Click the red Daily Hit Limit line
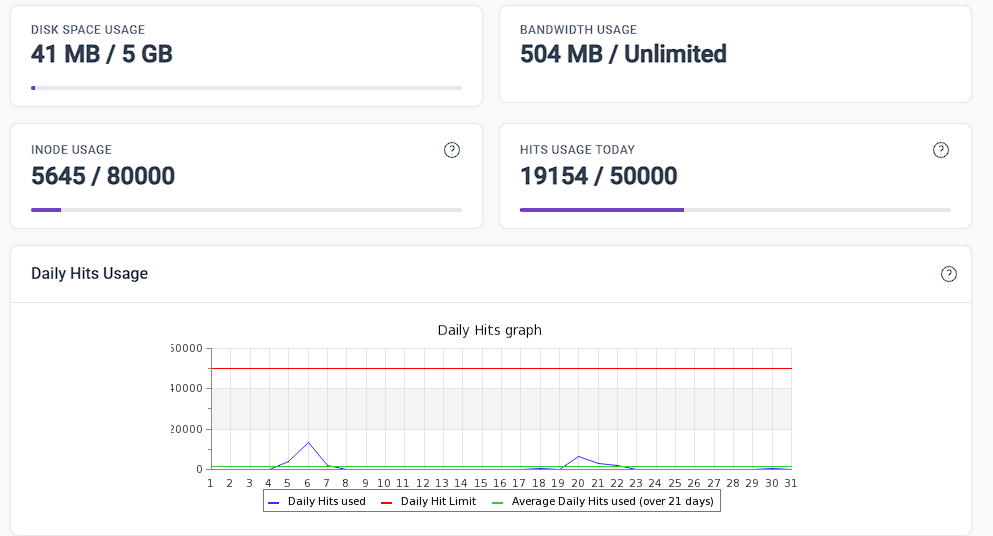Screen dimensions: 993x536 (x=500, y=368)
